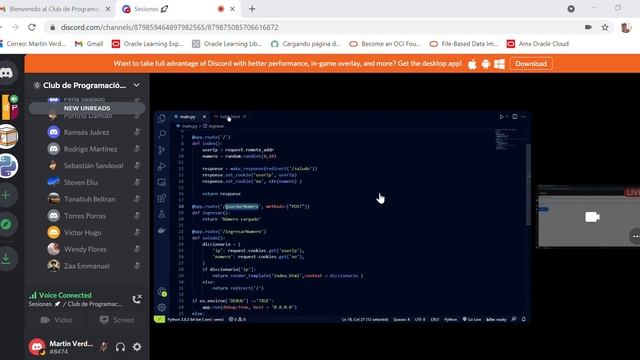This screenshot has width=640, height=360.
Task: Share your screen with the Screen button
Action: click(x=117, y=320)
